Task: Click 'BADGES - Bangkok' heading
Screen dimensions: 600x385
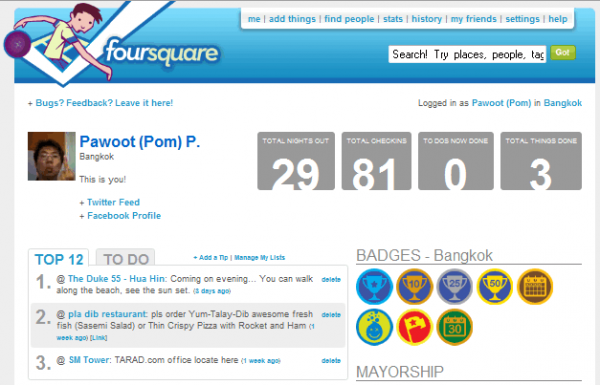Action: (424, 255)
